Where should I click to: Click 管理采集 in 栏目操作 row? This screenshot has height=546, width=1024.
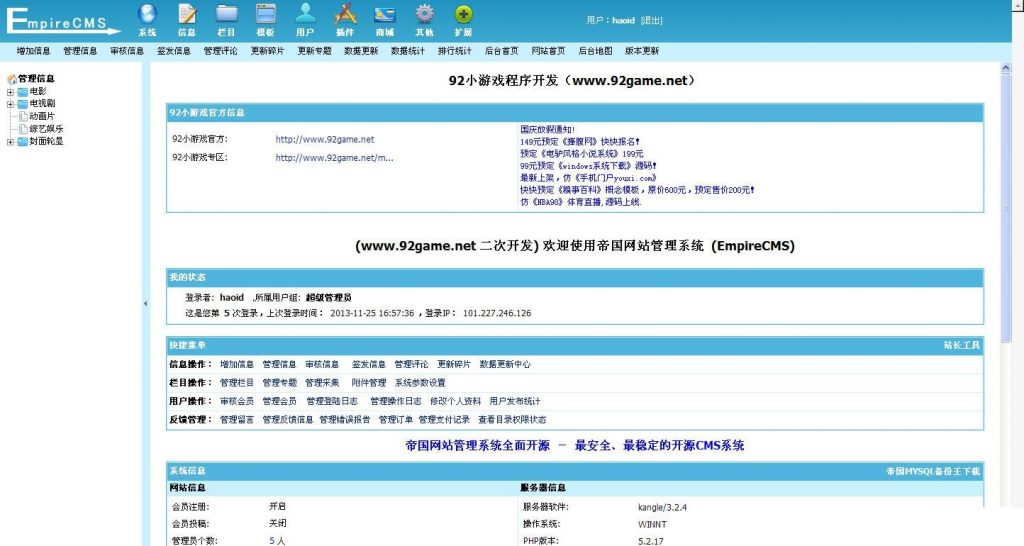322,383
